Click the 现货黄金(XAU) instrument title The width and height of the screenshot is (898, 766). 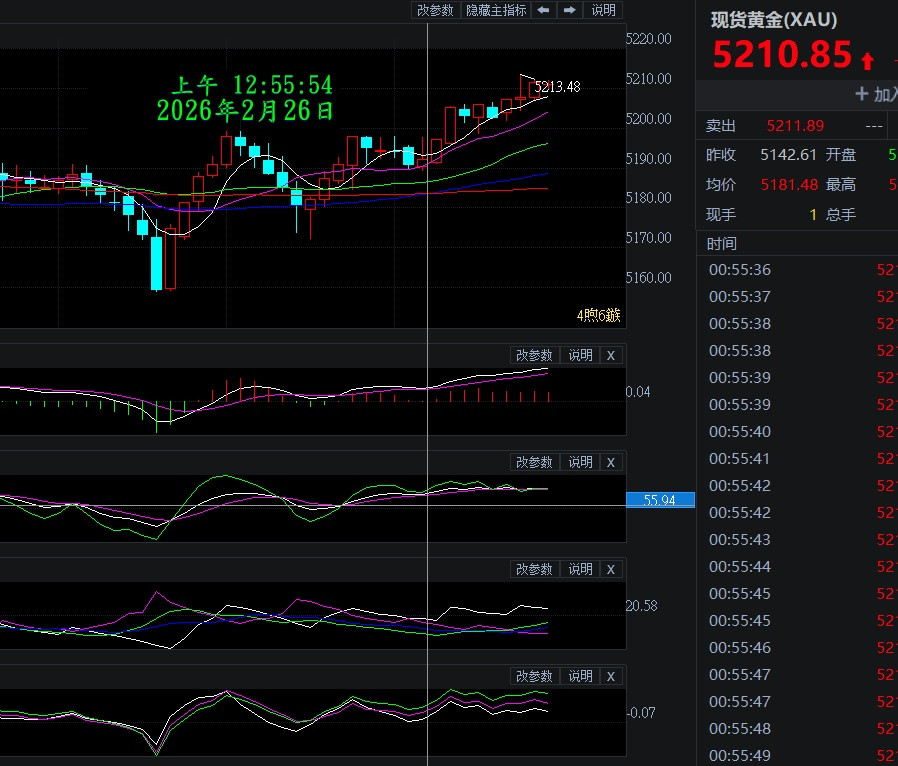click(x=774, y=20)
